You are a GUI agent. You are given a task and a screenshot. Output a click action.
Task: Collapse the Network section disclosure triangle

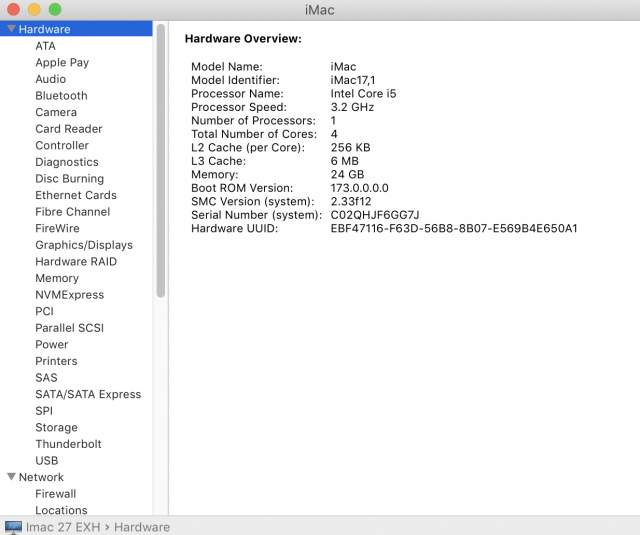click(10, 477)
